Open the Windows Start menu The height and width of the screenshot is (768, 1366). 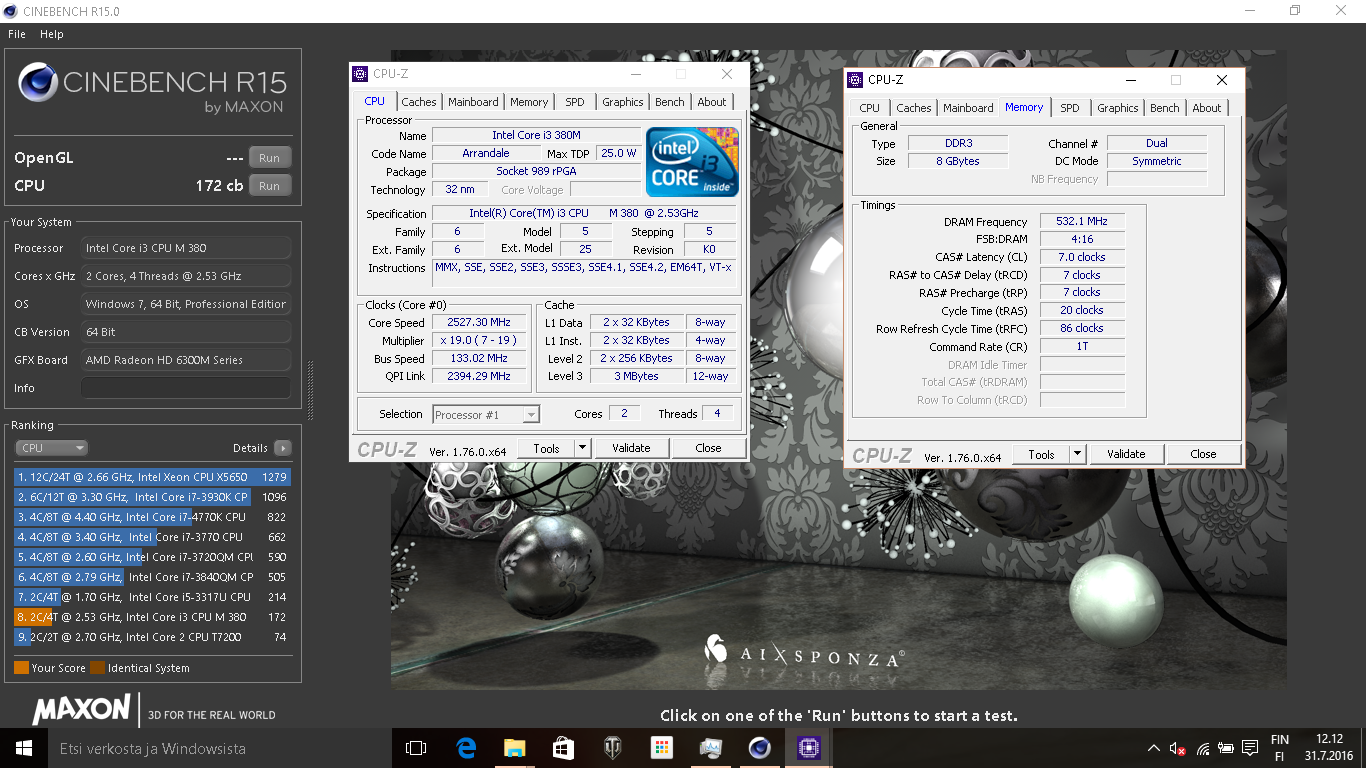24,748
